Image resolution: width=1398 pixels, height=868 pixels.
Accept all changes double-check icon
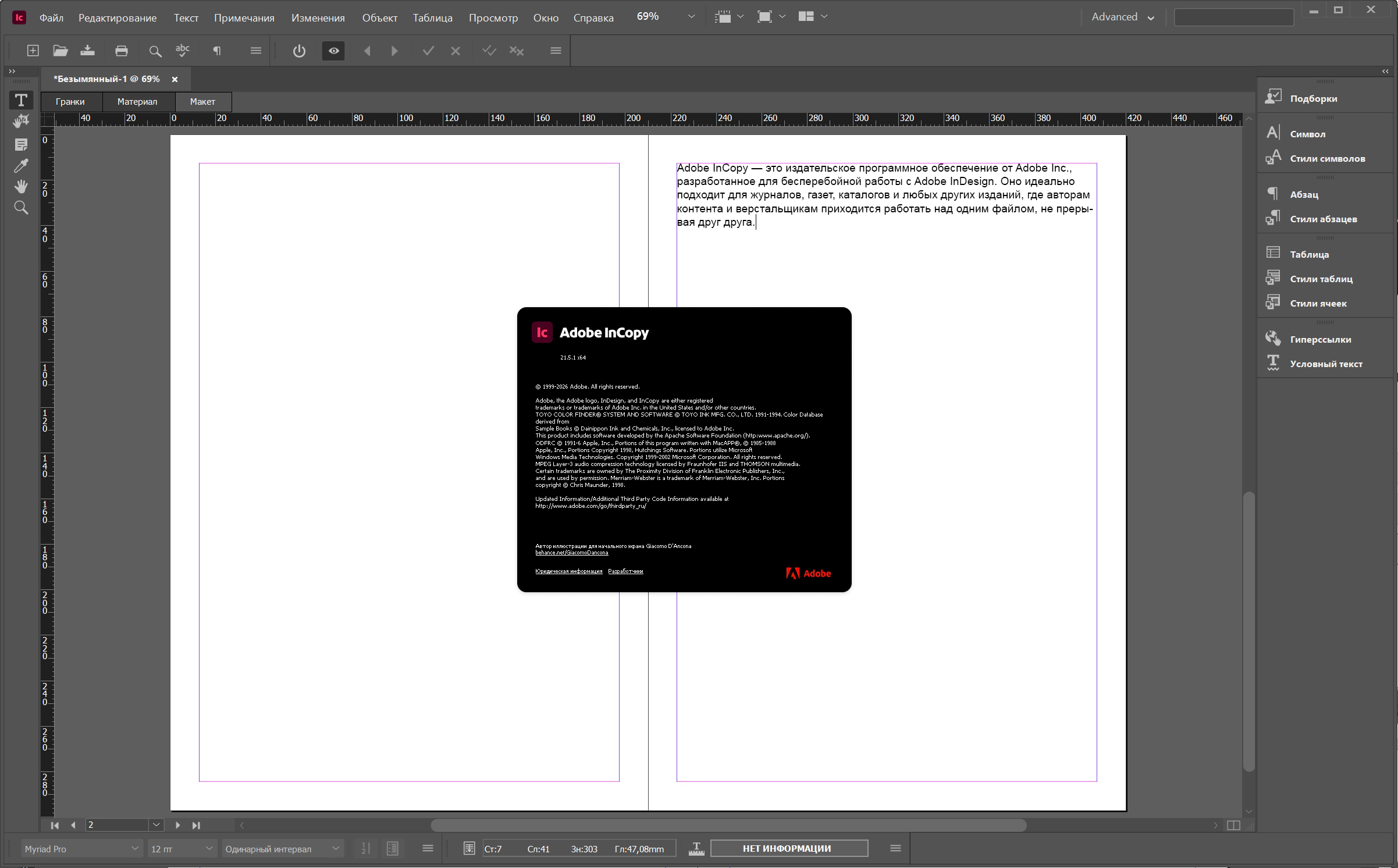coord(489,51)
